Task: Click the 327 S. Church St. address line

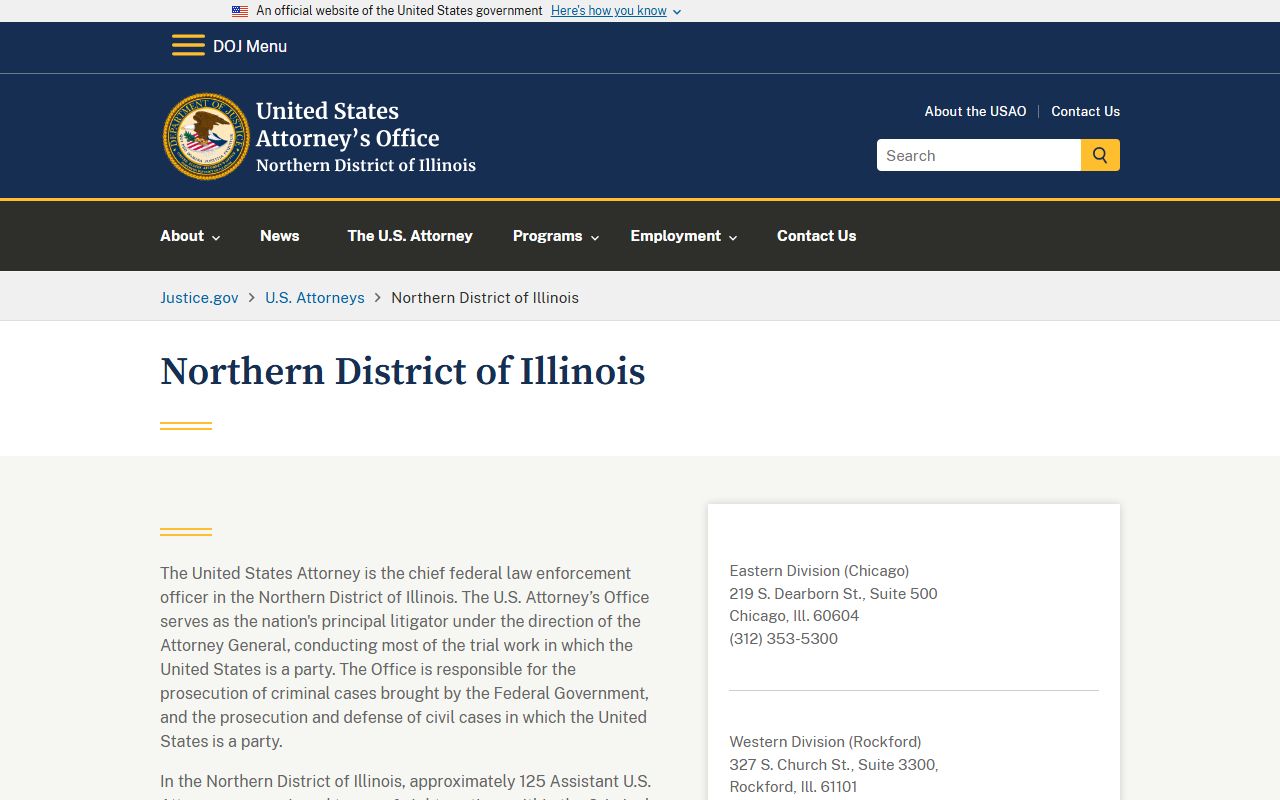Action: pyautogui.click(x=834, y=765)
